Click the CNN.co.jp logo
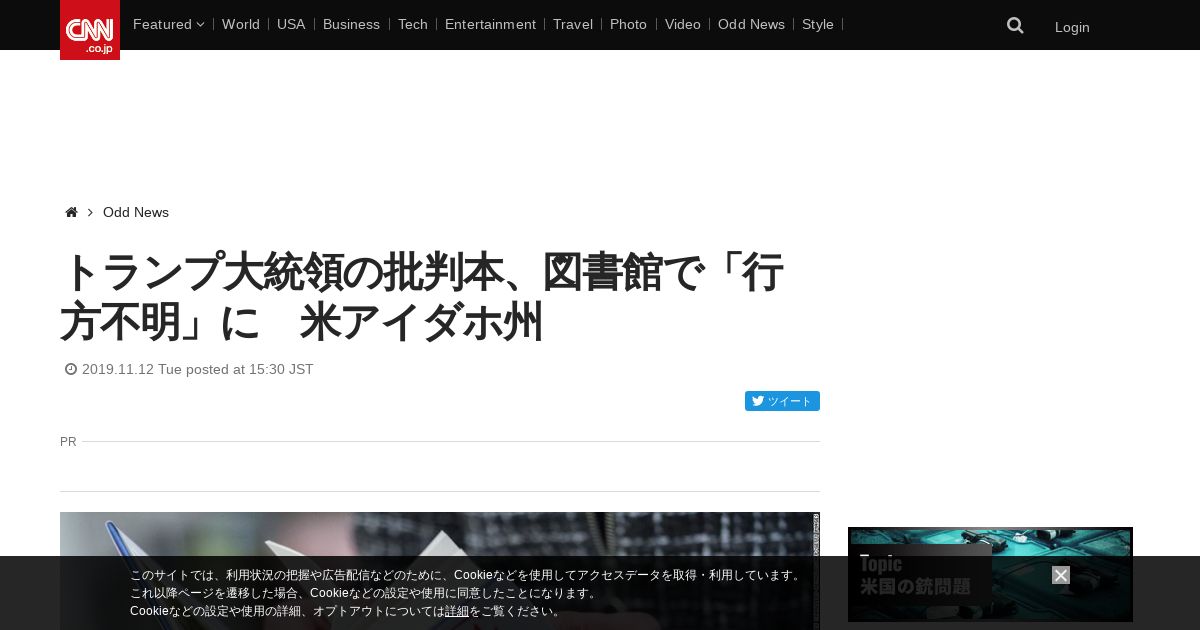This screenshot has width=1200, height=630. pos(90,30)
